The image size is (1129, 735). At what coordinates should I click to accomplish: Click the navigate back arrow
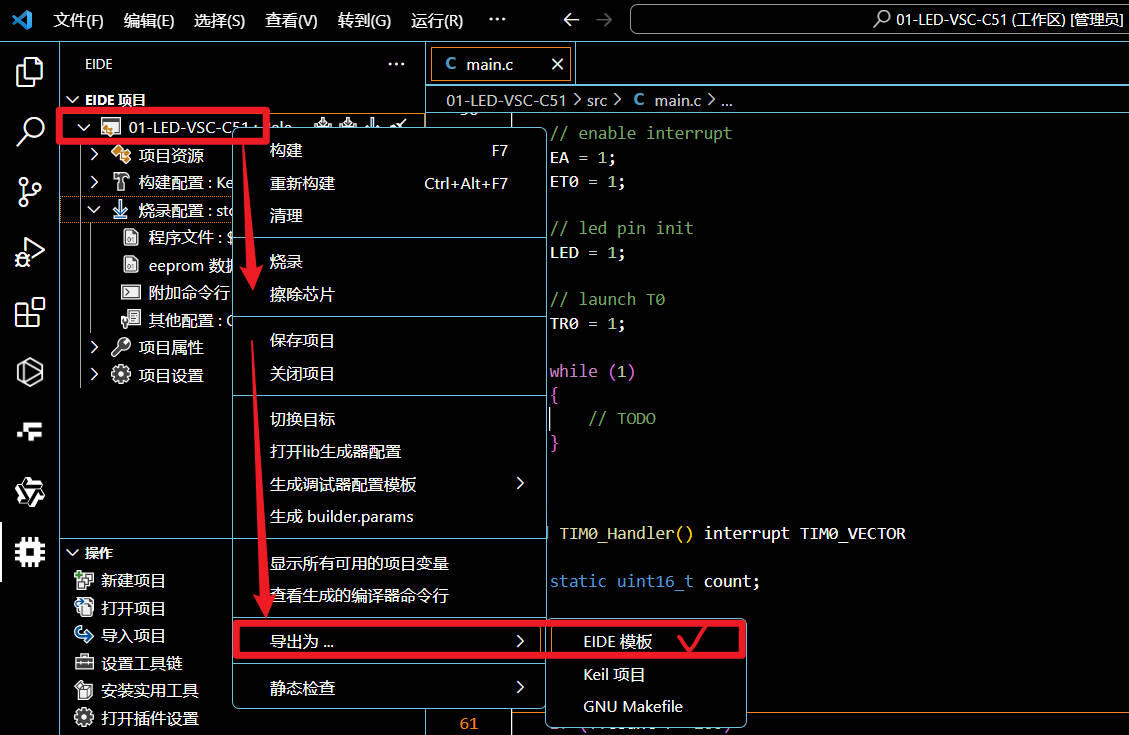pos(571,19)
